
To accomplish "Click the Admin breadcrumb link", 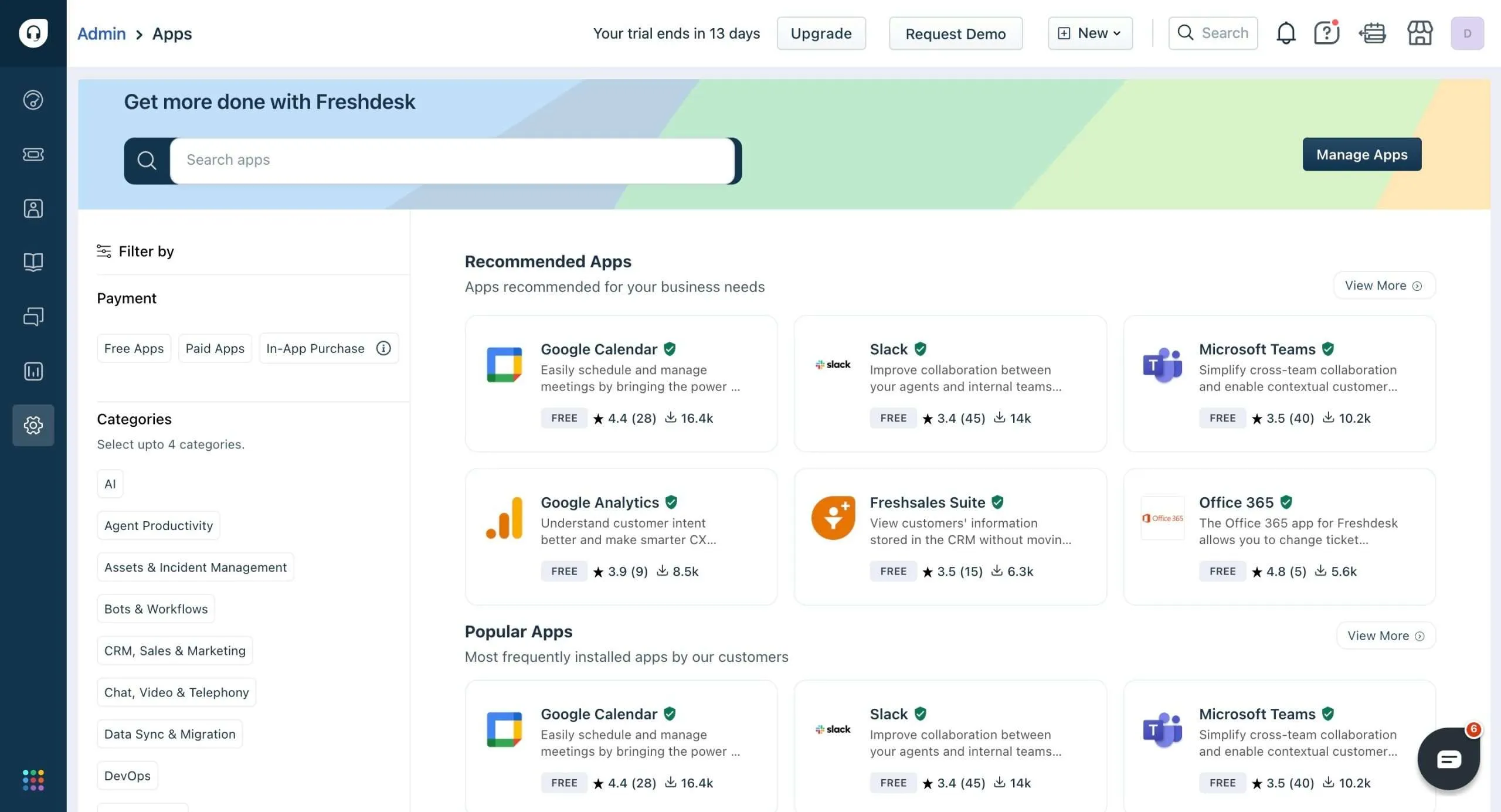I will [101, 33].
